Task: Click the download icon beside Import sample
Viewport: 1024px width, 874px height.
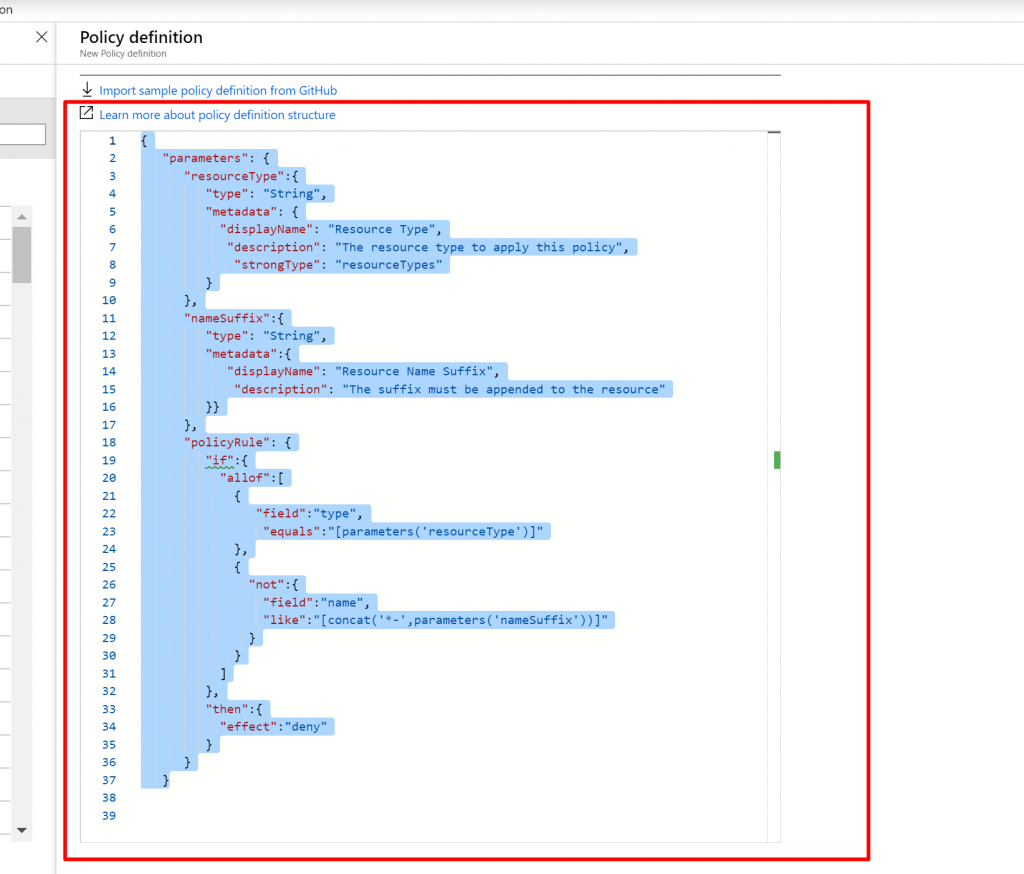Action: [87, 90]
